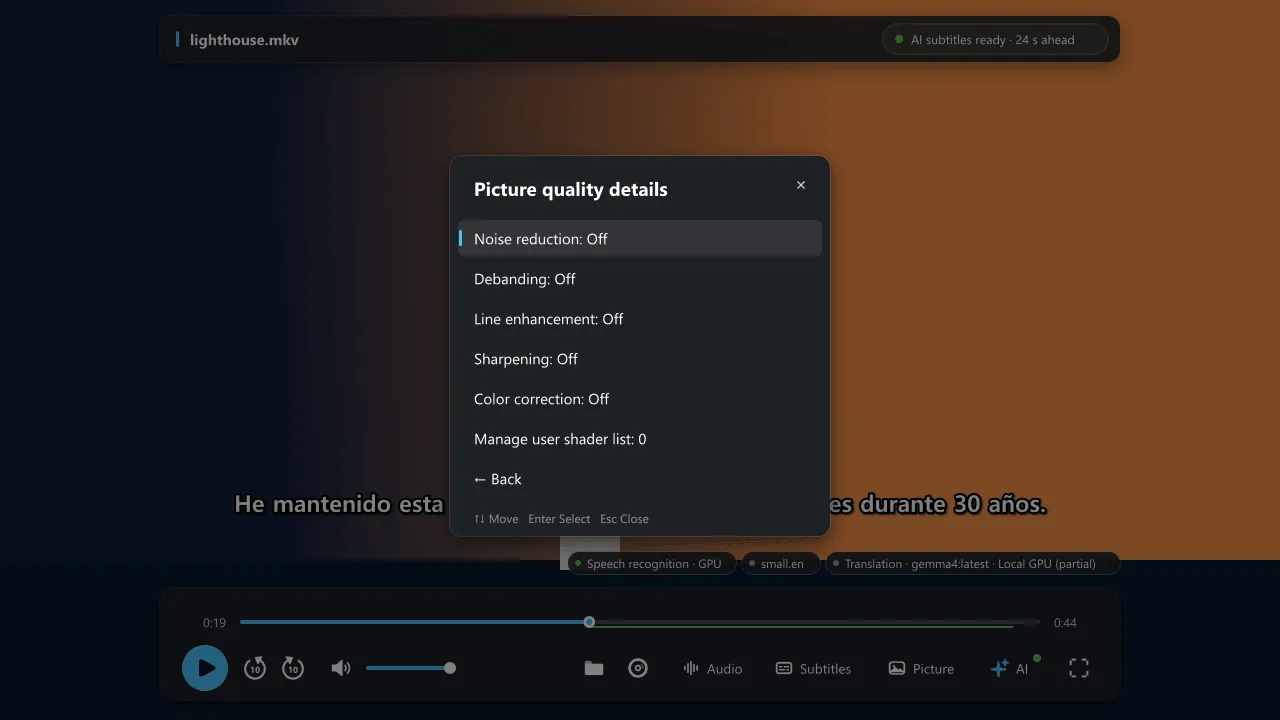
Task: Toggle fullscreen mode icon
Action: 1079,668
